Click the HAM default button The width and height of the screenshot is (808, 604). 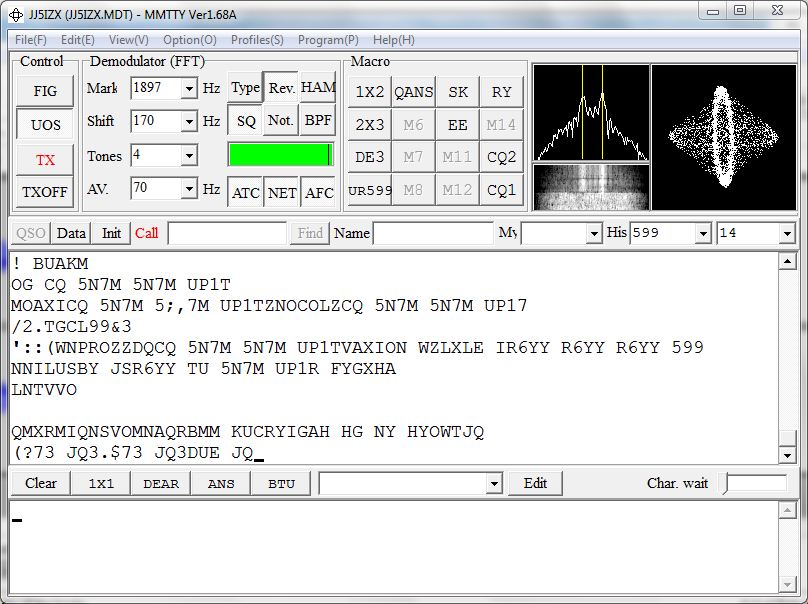(x=318, y=88)
